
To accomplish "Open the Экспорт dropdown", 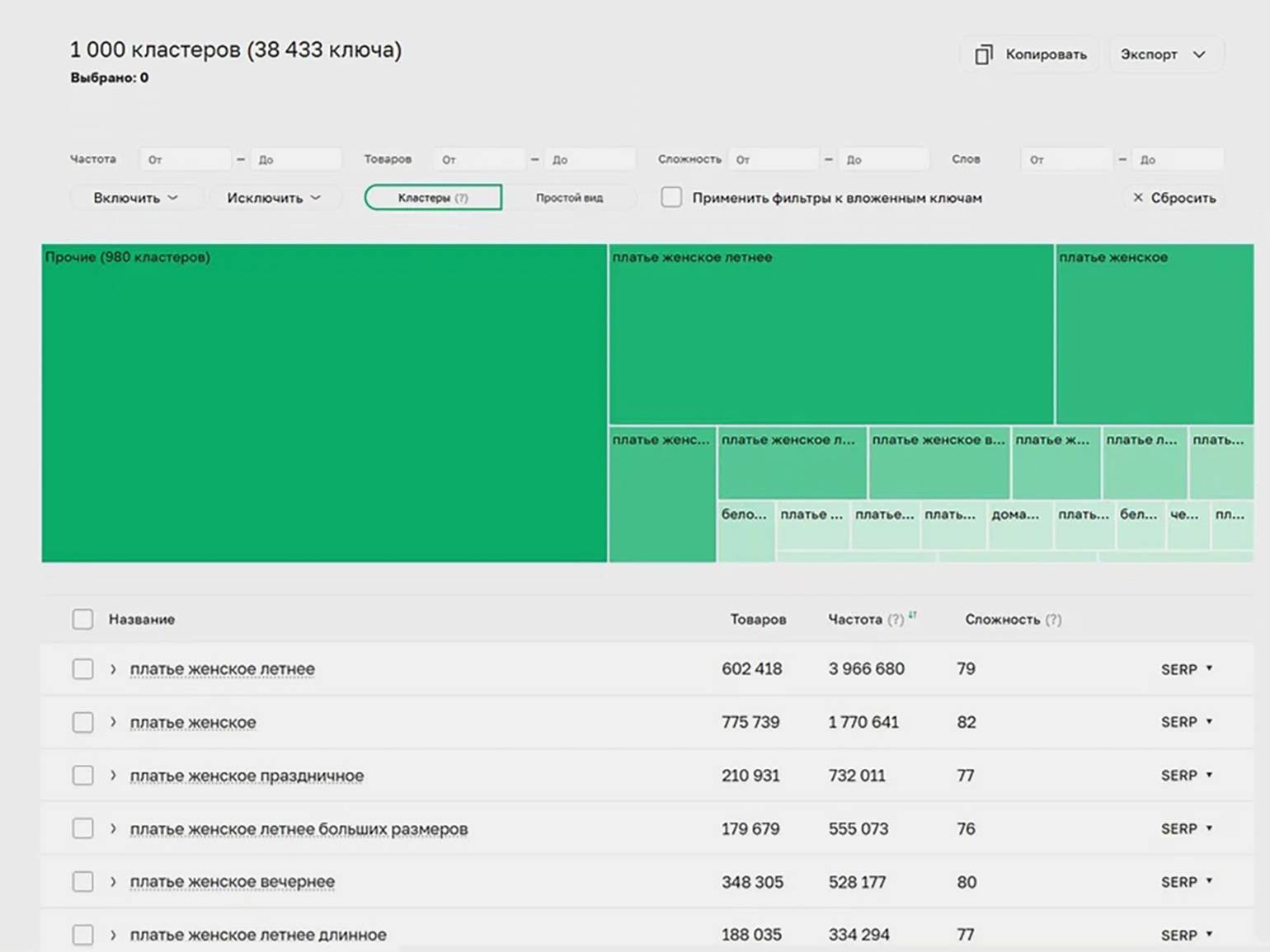I will pyautogui.click(x=1166, y=54).
